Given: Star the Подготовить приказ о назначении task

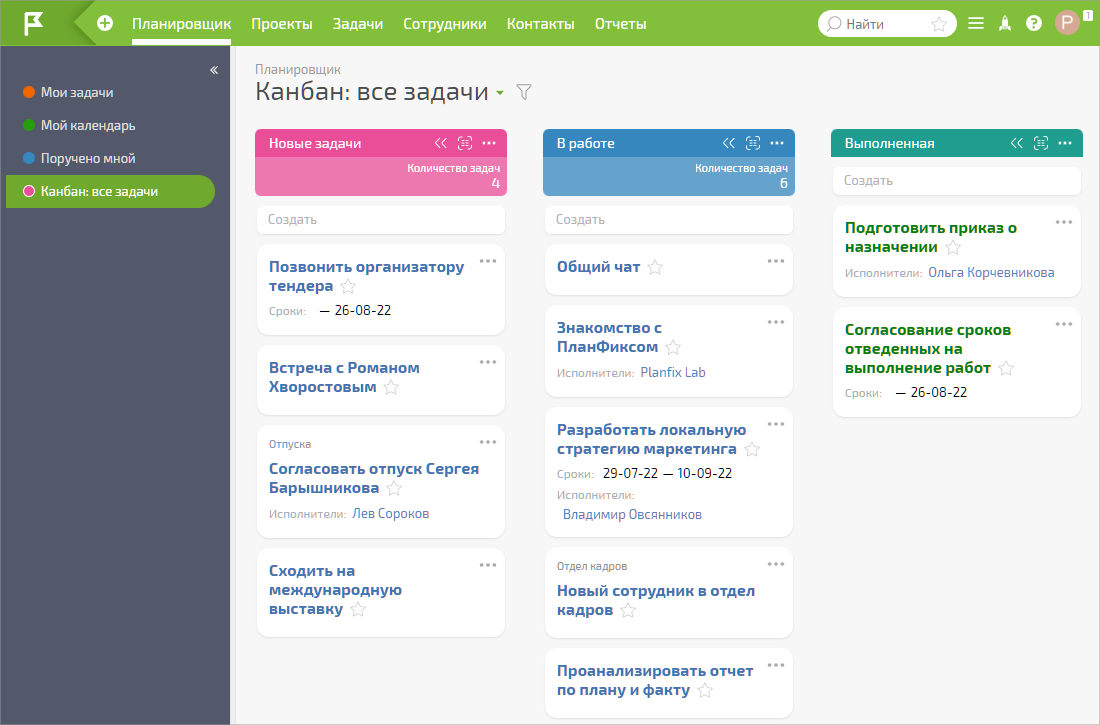Looking at the screenshot, I should click(x=953, y=248).
